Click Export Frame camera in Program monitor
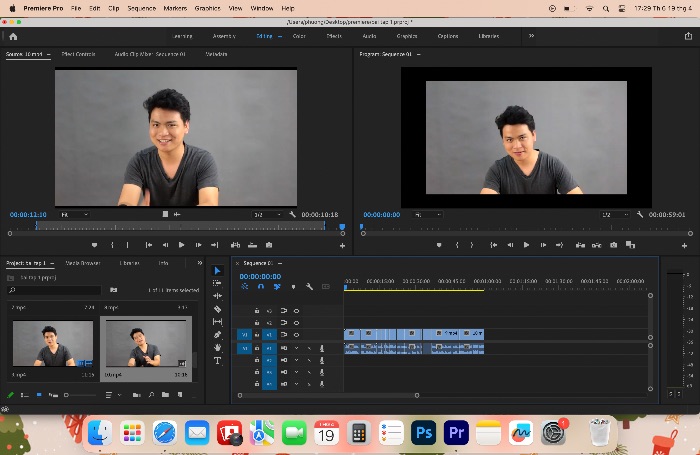700x455 pixels. 614,245
